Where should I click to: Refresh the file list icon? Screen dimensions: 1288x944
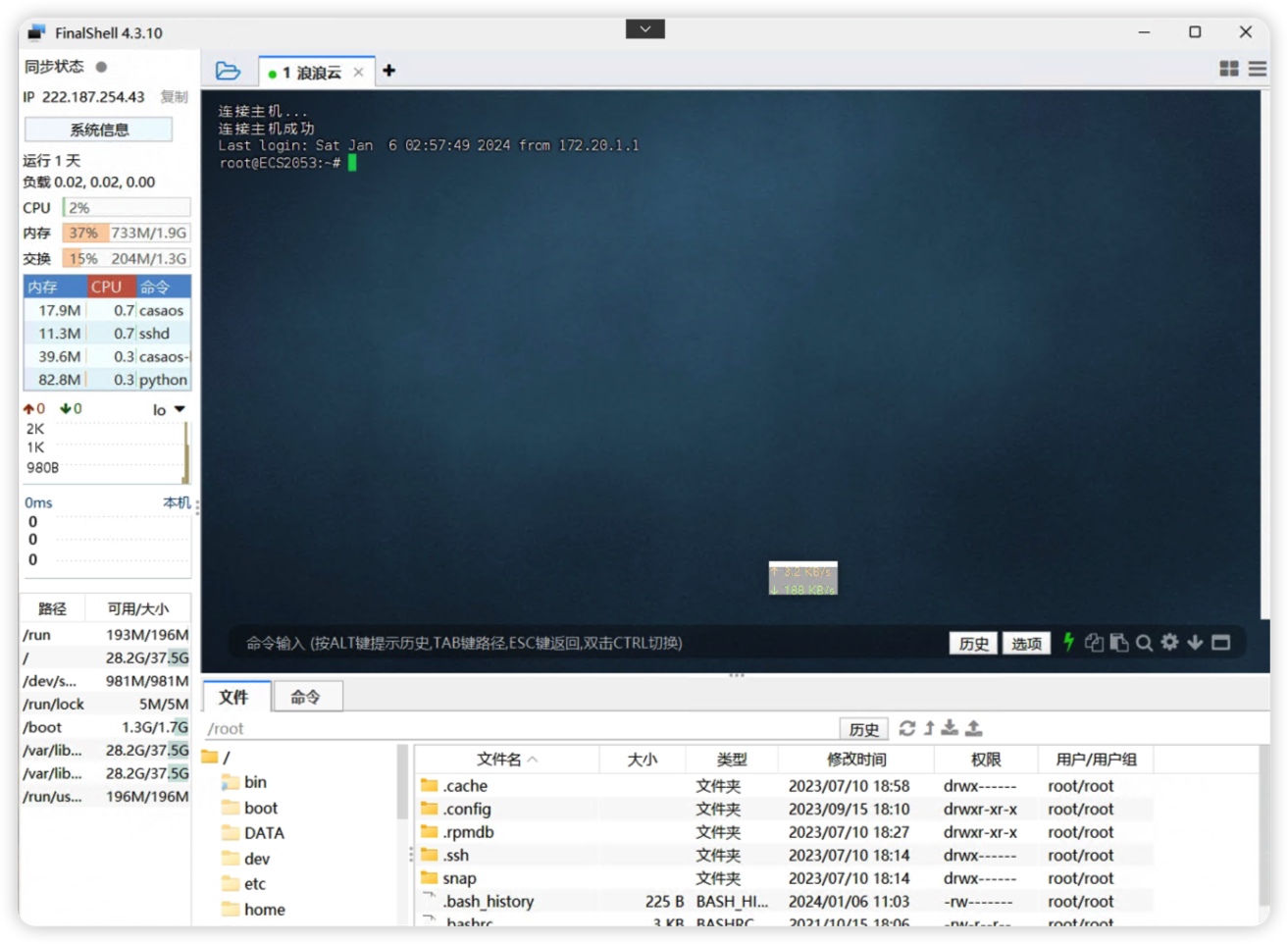907,728
